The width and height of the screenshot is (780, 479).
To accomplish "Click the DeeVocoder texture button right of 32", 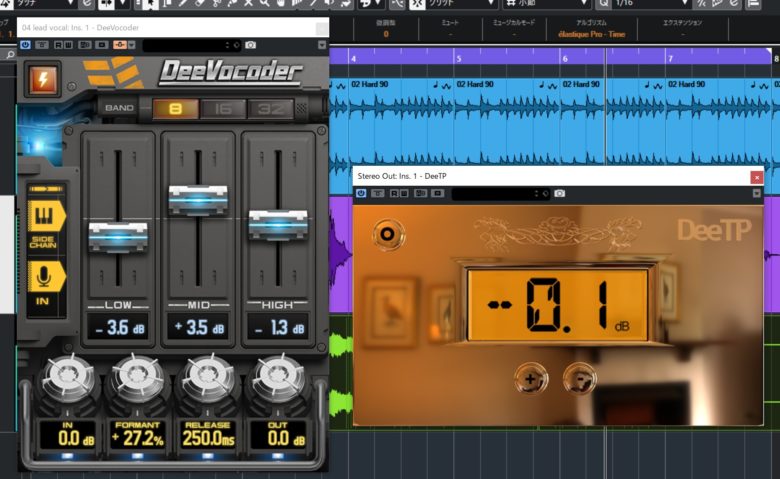I will (x=301, y=108).
